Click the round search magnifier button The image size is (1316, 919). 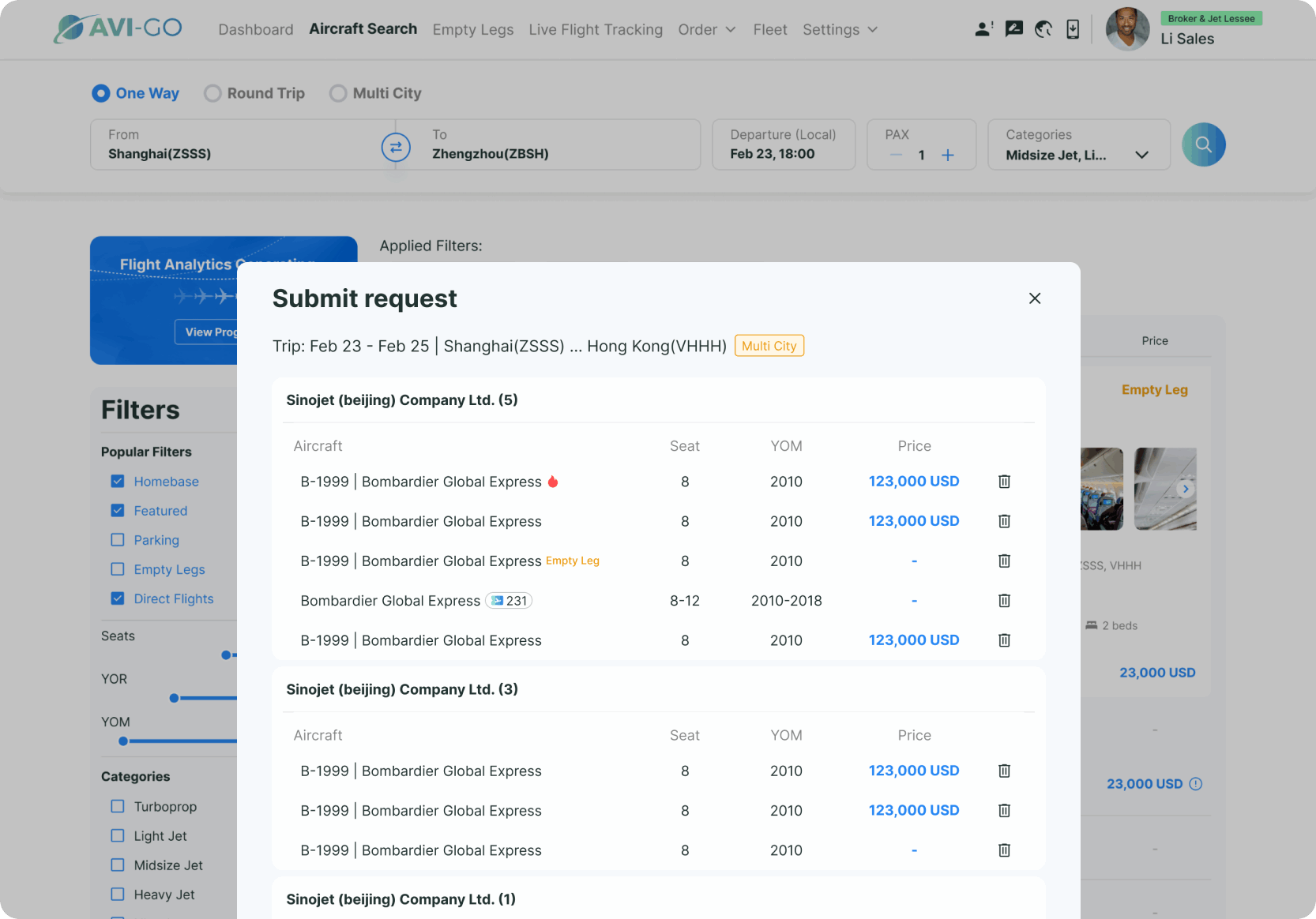1203,144
